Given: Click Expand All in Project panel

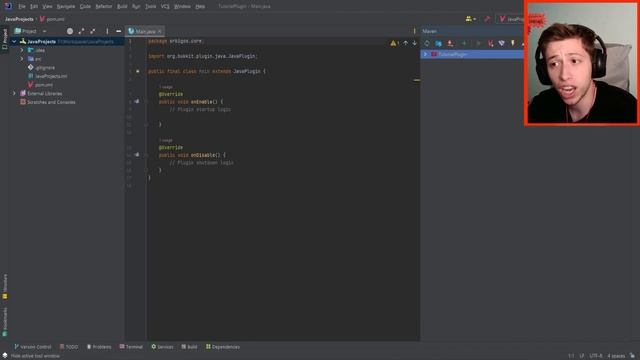Looking at the screenshot, I should pos(81,31).
